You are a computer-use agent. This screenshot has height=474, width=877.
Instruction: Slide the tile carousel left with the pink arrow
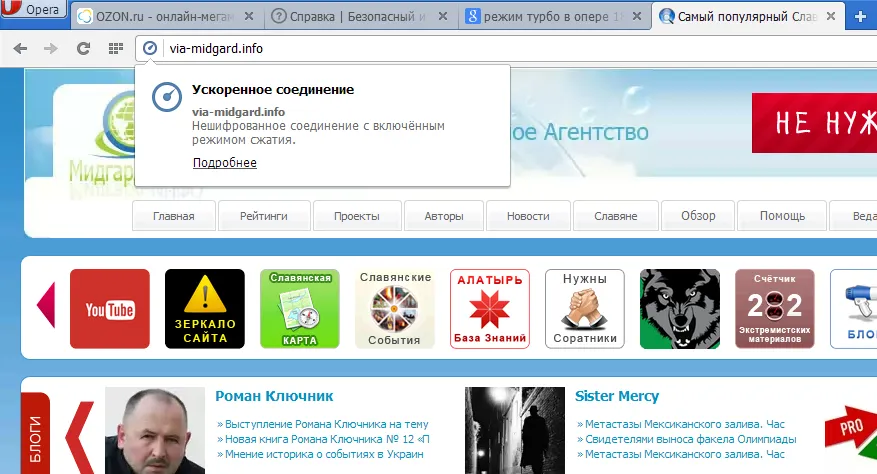coord(46,305)
